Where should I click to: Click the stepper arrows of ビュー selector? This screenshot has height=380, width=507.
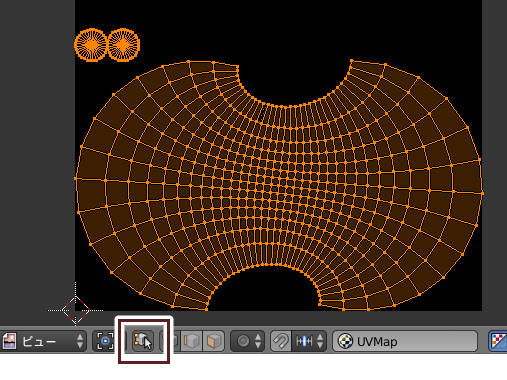point(80,341)
